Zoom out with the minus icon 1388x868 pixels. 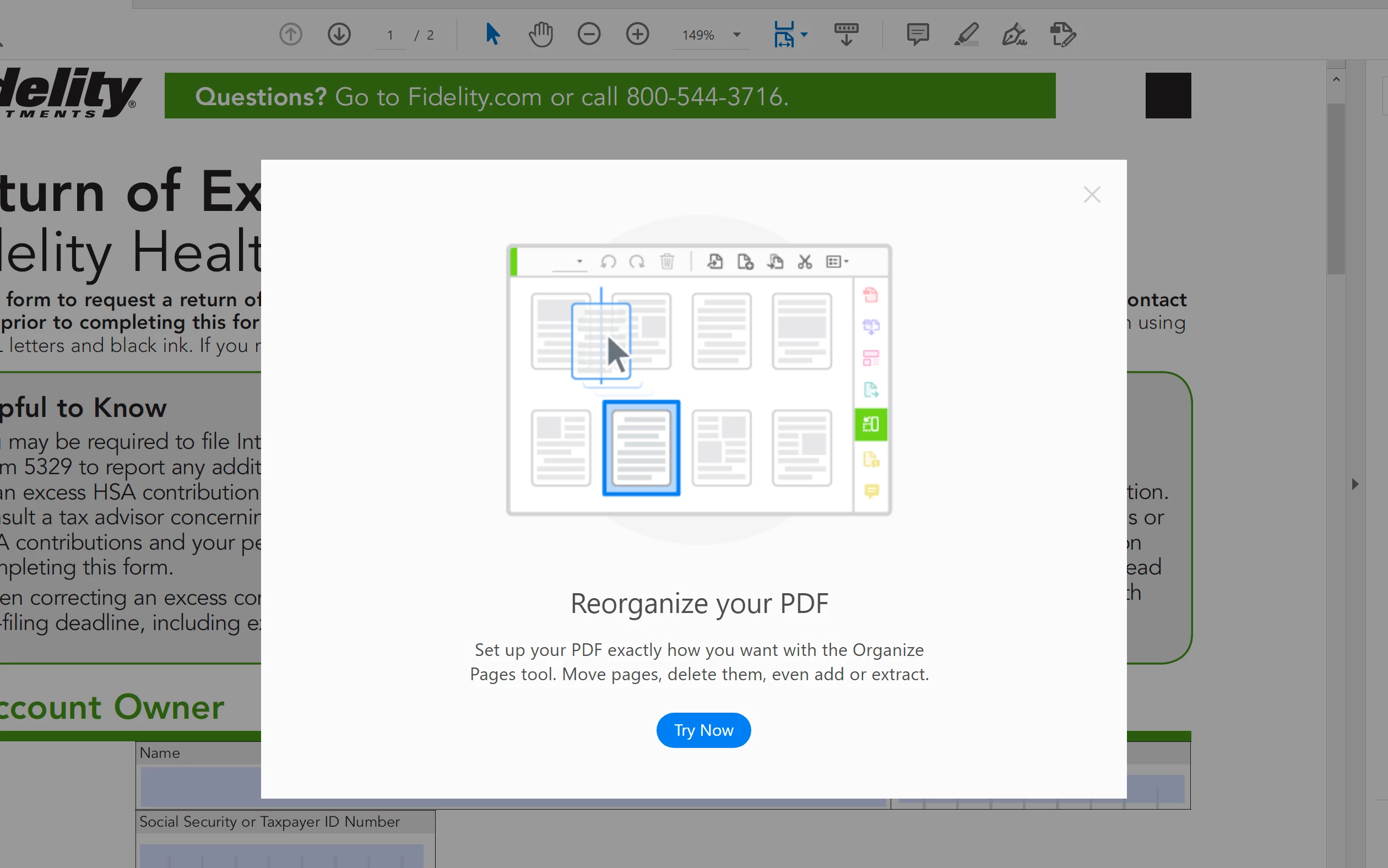click(589, 35)
